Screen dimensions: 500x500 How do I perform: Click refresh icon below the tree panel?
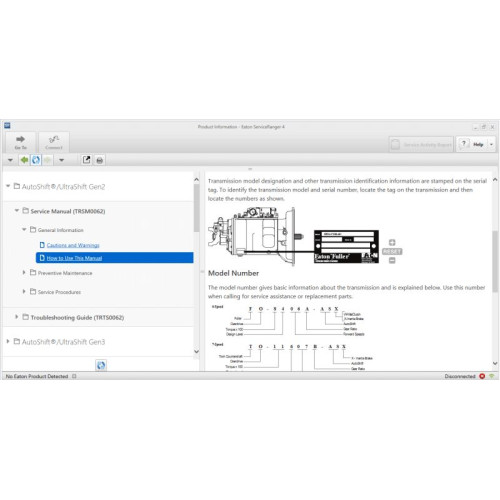(x=101, y=365)
